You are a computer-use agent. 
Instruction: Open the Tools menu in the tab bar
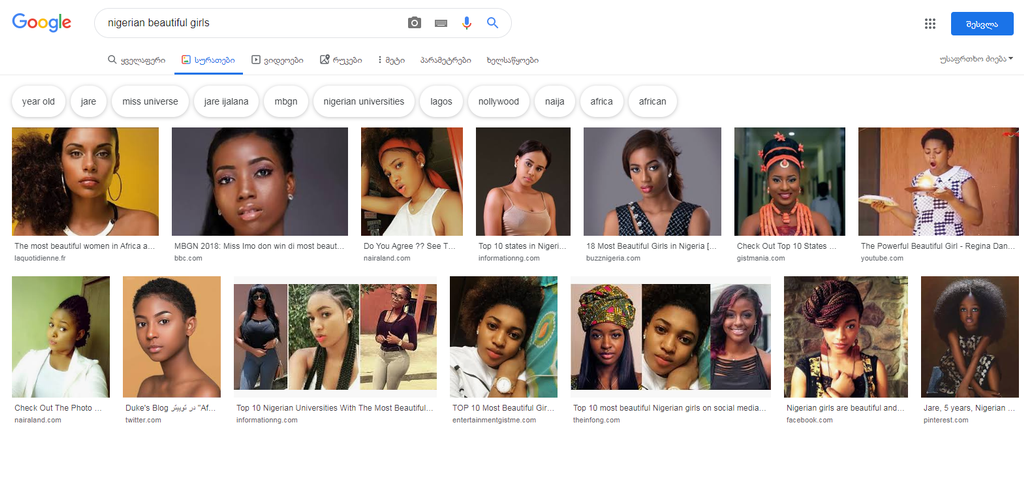click(512, 60)
